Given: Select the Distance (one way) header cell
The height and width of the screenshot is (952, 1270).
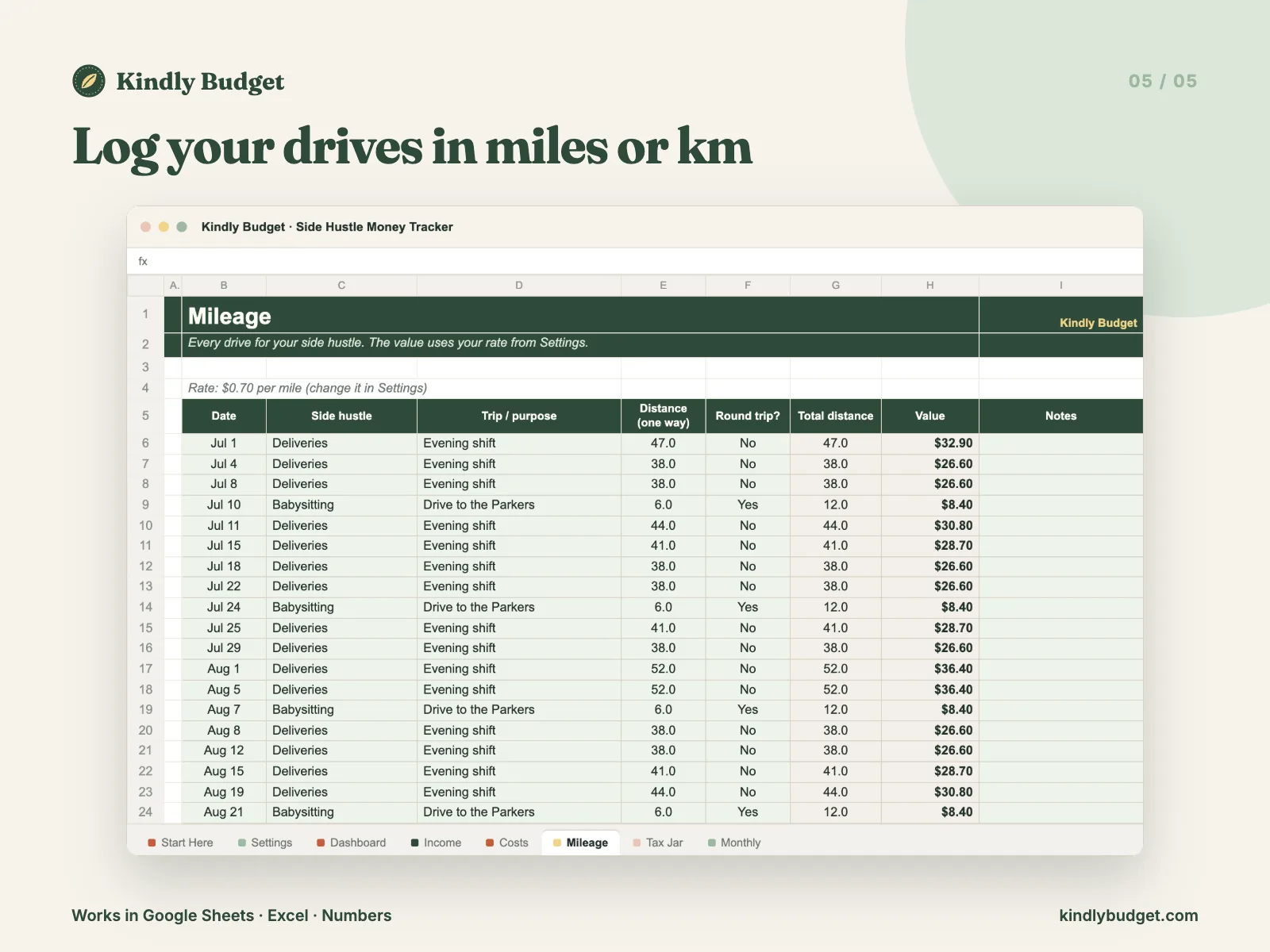Looking at the screenshot, I should (663, 416).
